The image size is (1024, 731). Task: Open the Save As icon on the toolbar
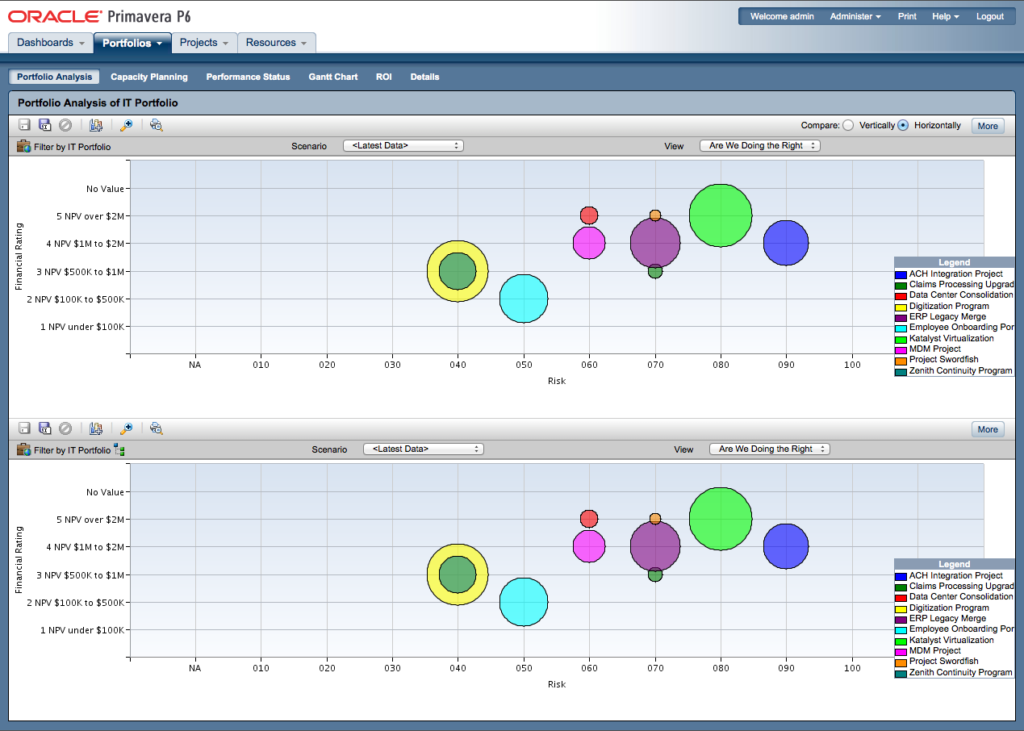point(45,125)
